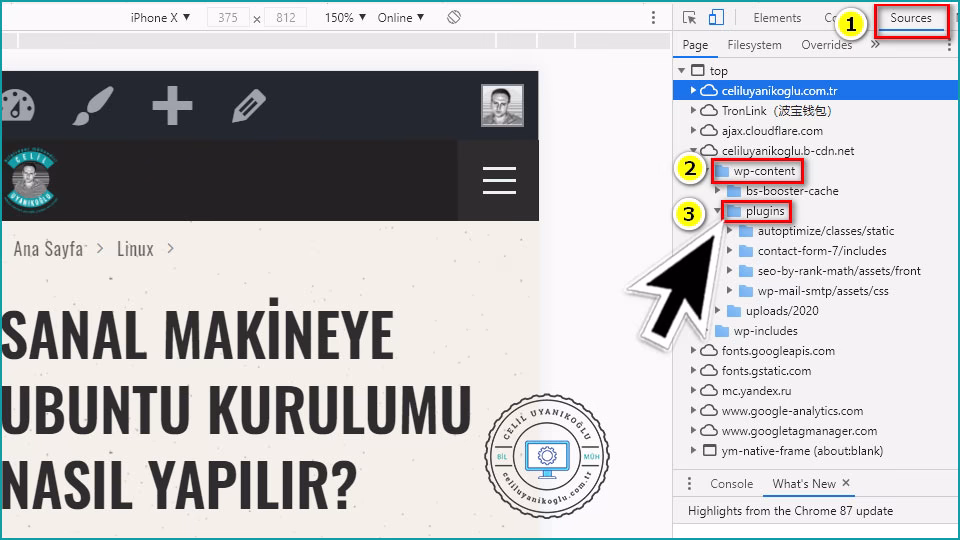The width and height of the screenshot is (960, 540).
Task: Expand fonts.gstatic.com node arrow
Action: click(693, 370)
